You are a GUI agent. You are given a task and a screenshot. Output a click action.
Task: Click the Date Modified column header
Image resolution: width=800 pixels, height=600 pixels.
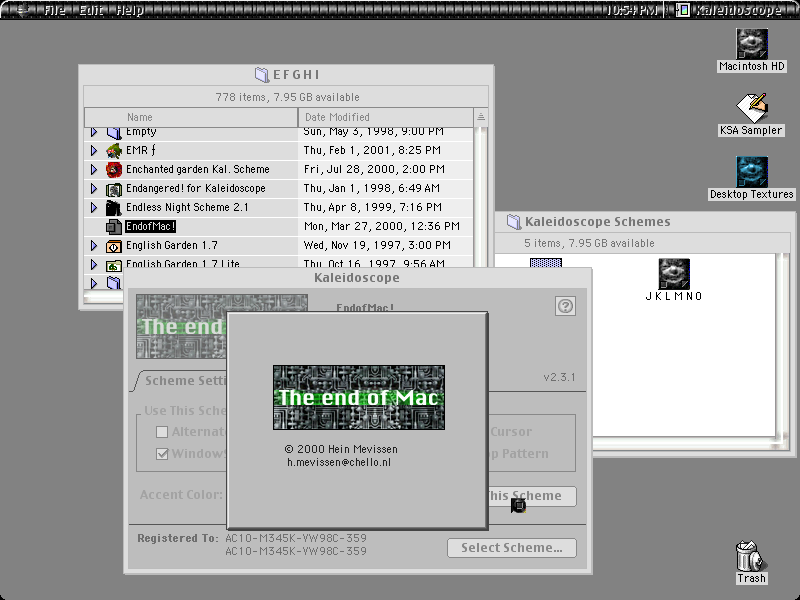point(386,117)
